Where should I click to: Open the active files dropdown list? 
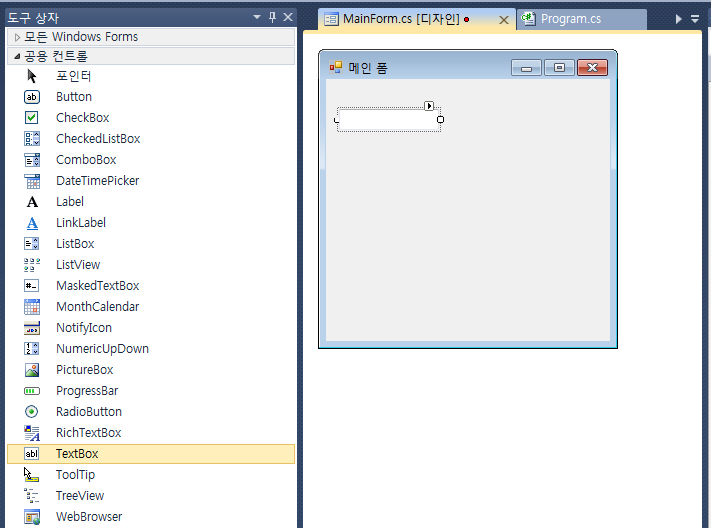(x=695, y=19)
